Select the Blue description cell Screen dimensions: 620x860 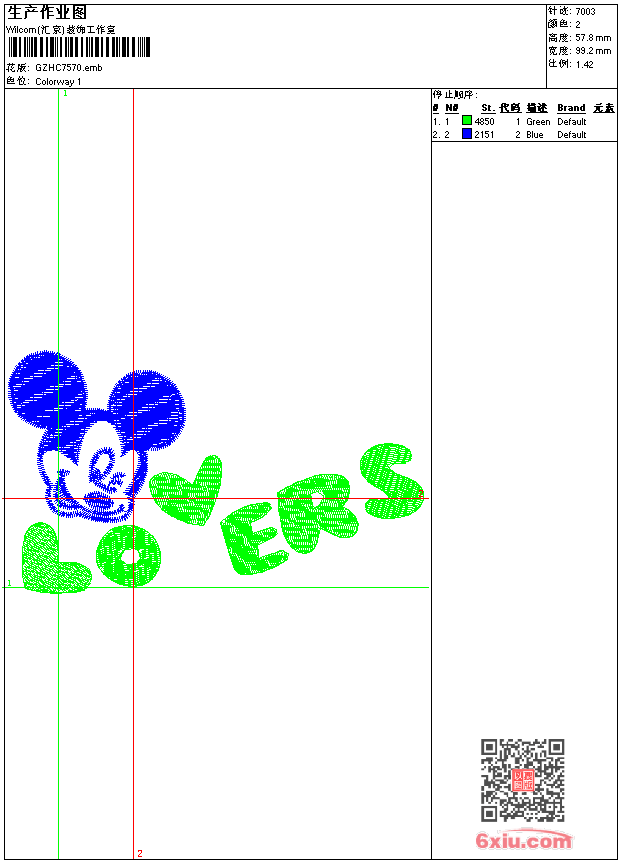pos(535,135)
